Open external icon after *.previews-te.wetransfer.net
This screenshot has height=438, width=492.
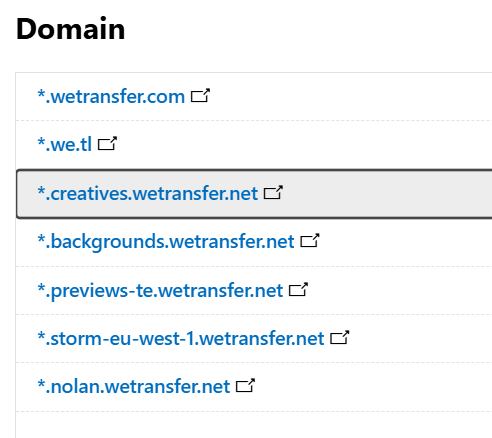298,290
